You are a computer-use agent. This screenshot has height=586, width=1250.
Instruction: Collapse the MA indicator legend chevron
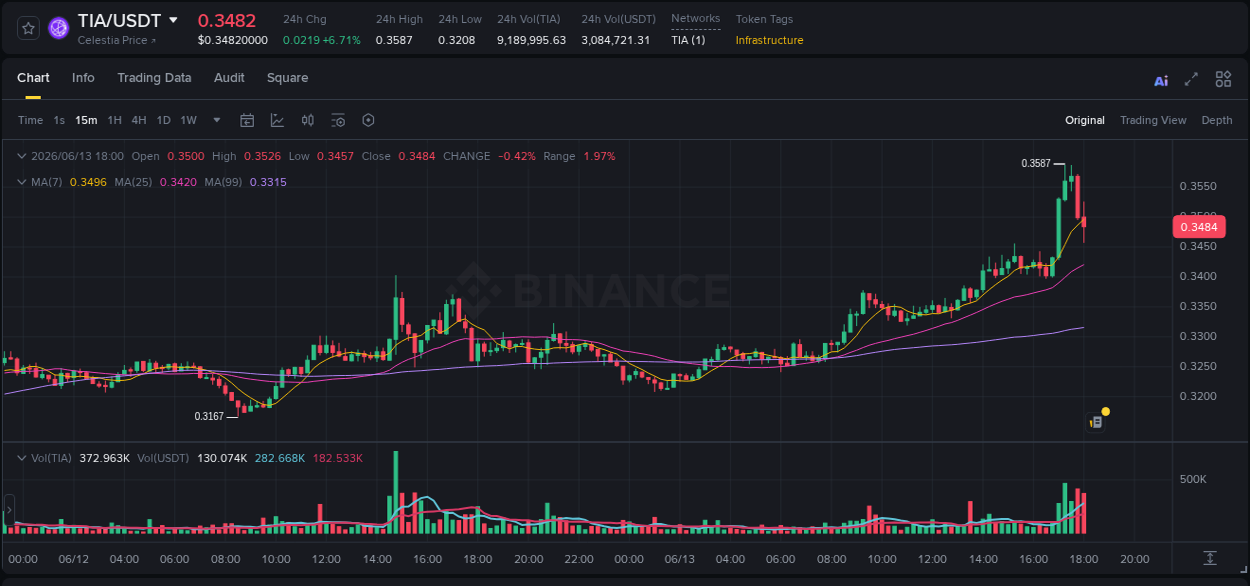pos(22,182)
